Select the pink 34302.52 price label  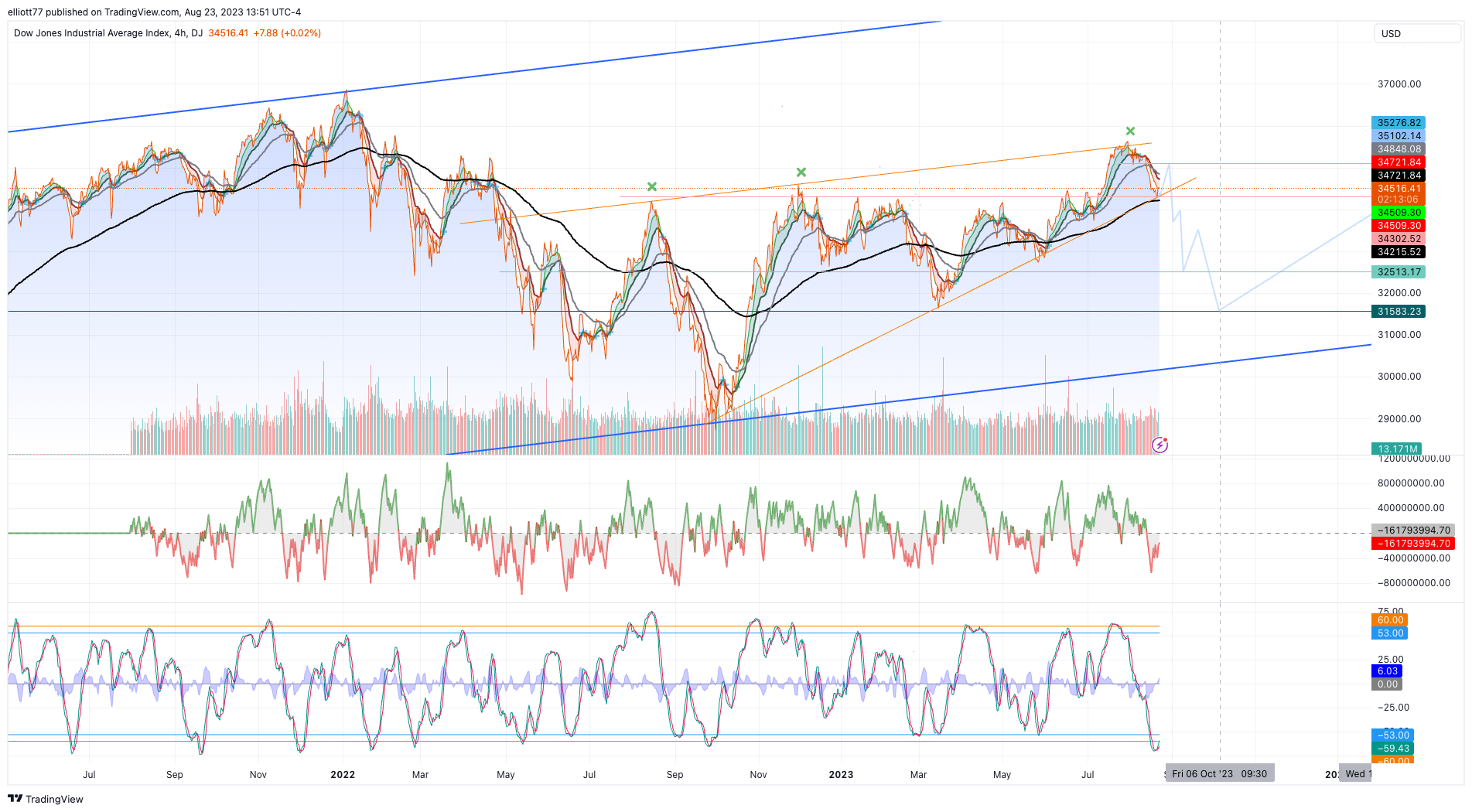click(1399, 239)
